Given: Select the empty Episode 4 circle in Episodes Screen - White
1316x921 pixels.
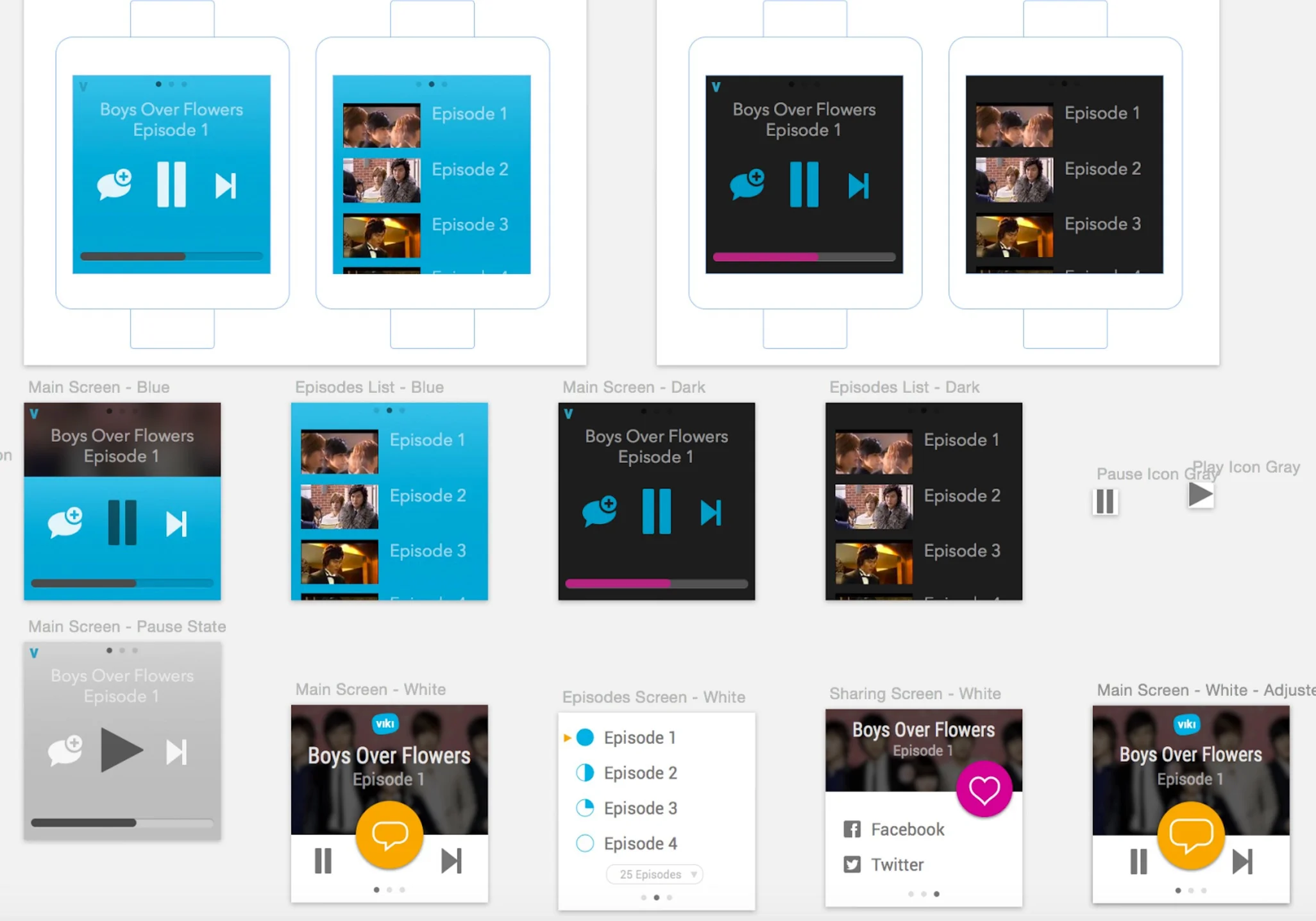Looking at the screenshot, I should coord(585,843).
